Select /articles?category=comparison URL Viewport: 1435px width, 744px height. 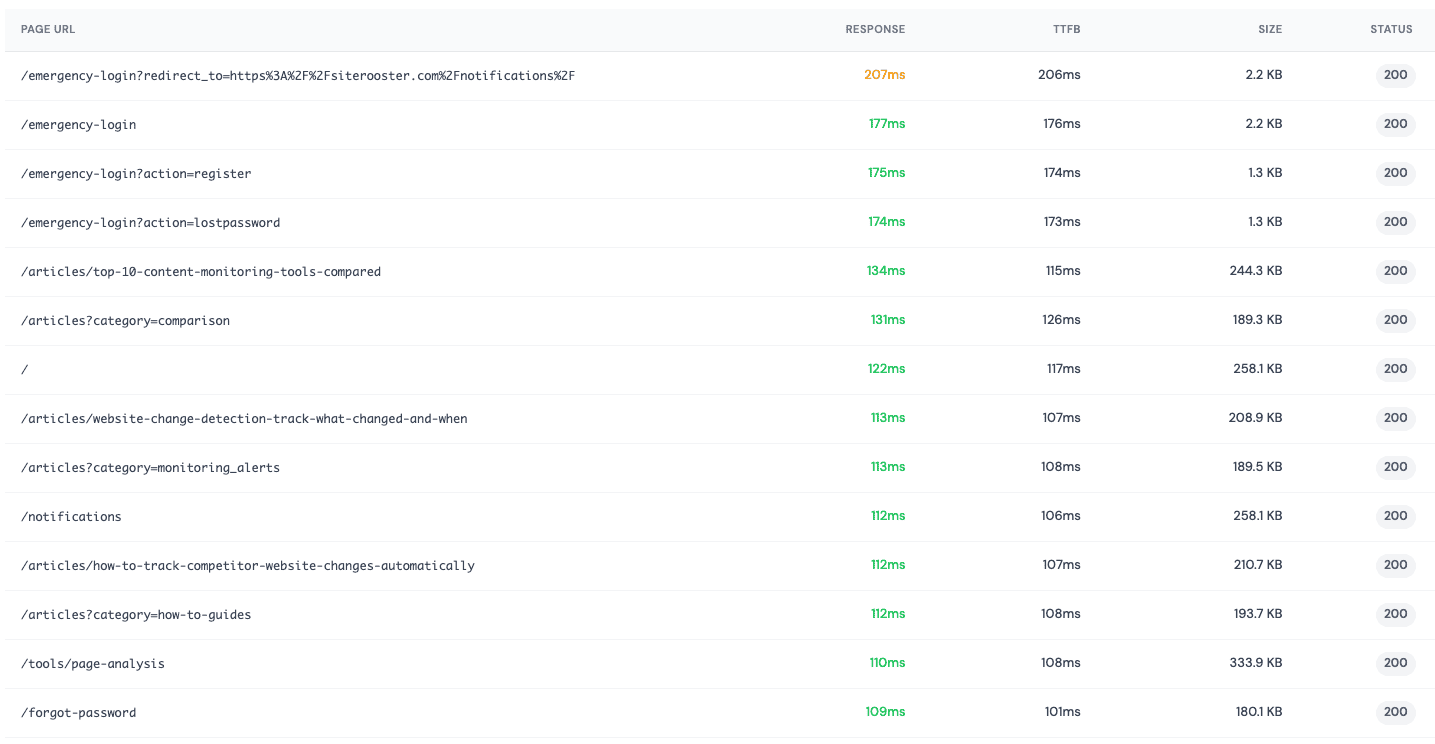(125, 321)
